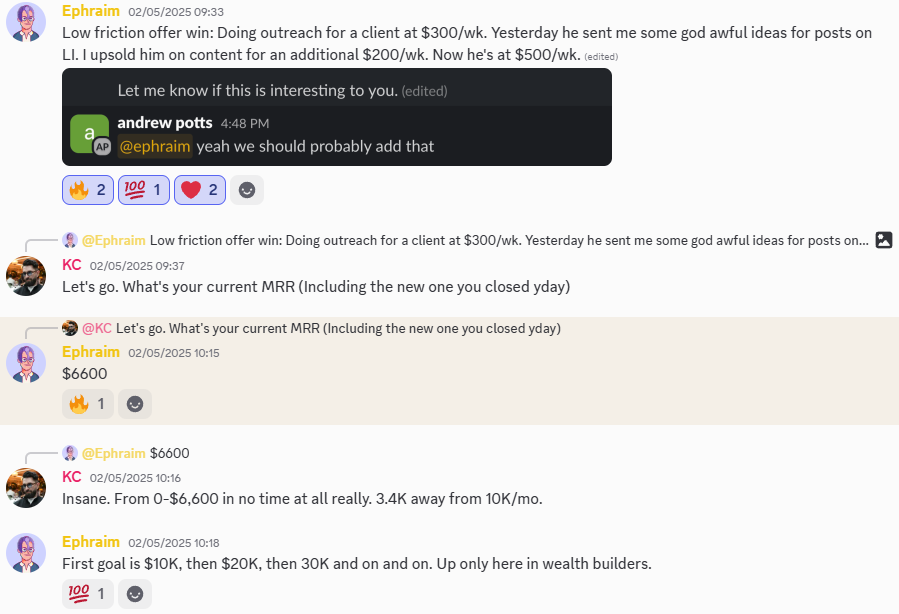Toggle the red heart reaction
Image resolution: width=899 pixels, height=614 pixels.
pyautogui.click(x=200, y=190)
